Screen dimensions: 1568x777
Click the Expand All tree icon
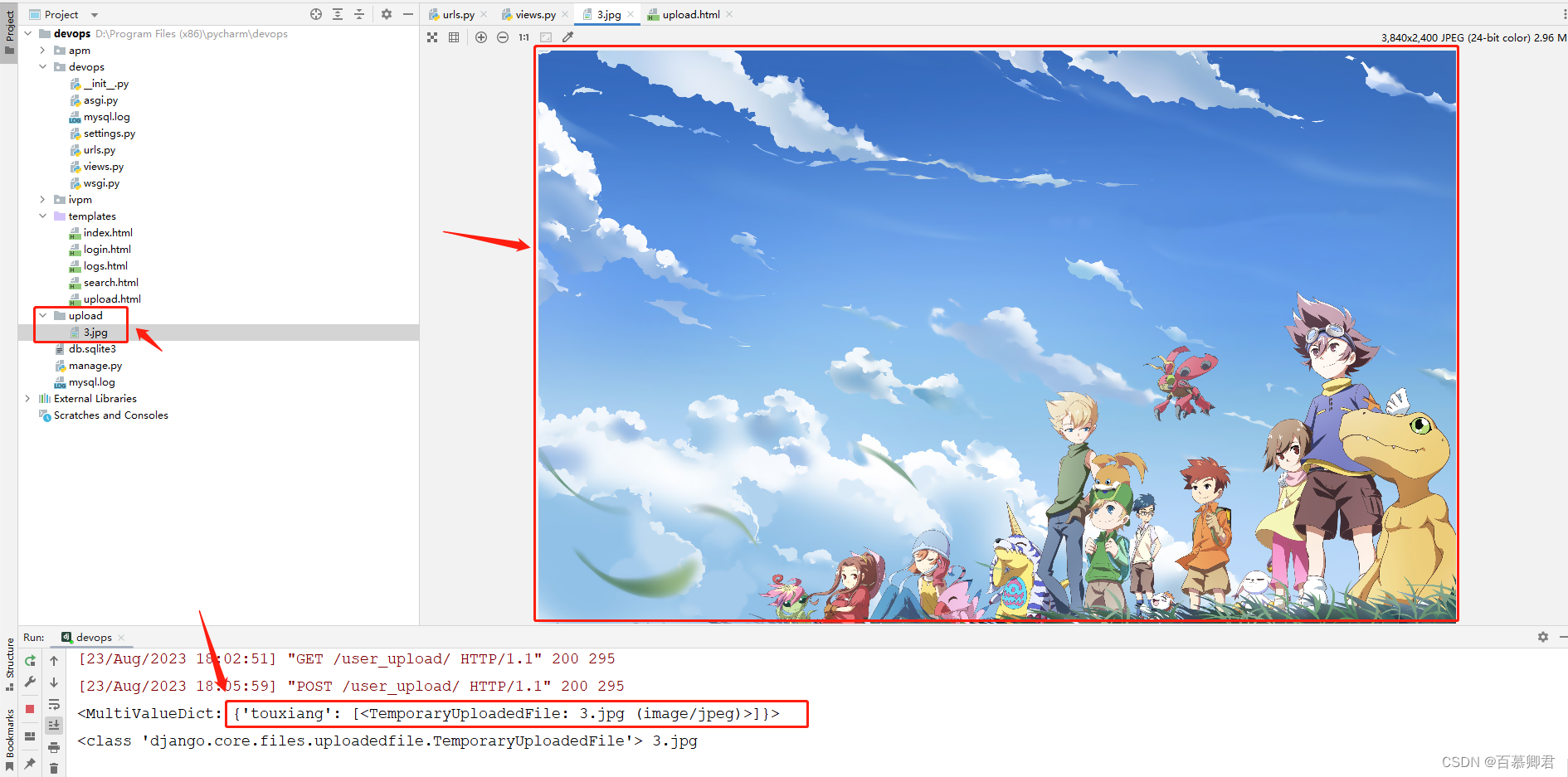point(338,14)
